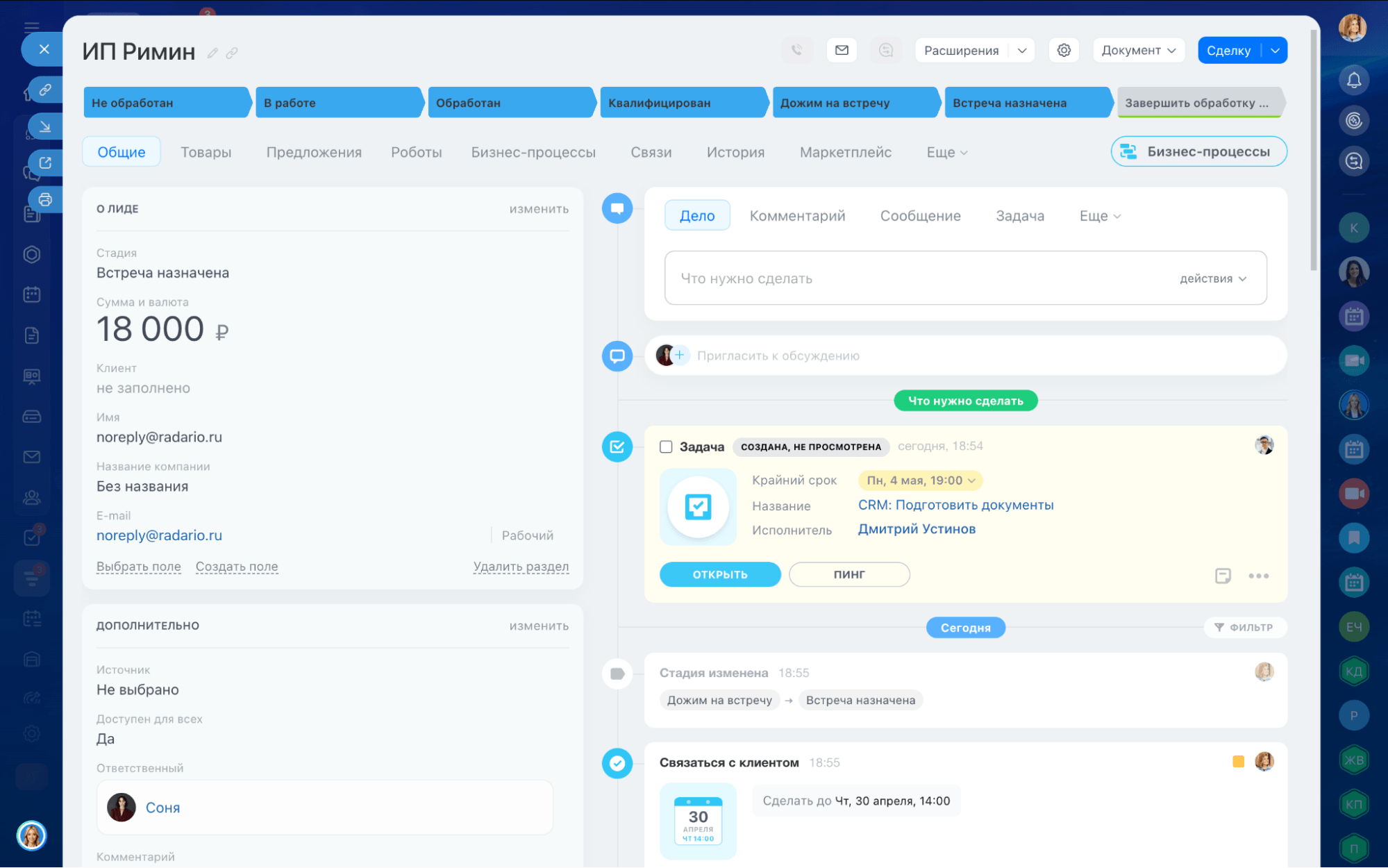Image resolution: width=1388 pixels, height=868 pixels.
Task: Open Роботы tab
Action: pyautogui.click(x=416, y=152)
